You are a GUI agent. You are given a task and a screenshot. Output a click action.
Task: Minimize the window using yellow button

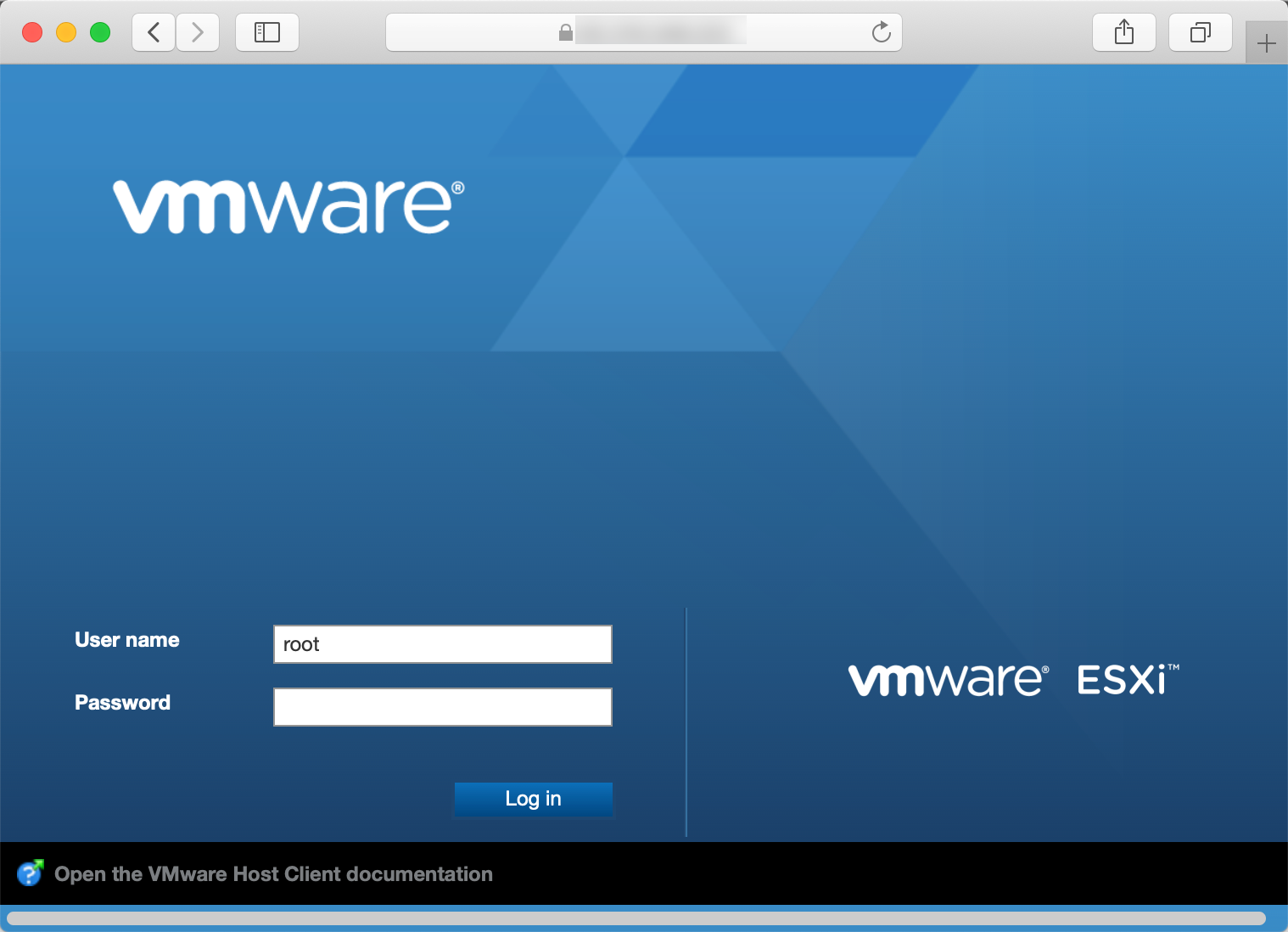pos(66,32)
